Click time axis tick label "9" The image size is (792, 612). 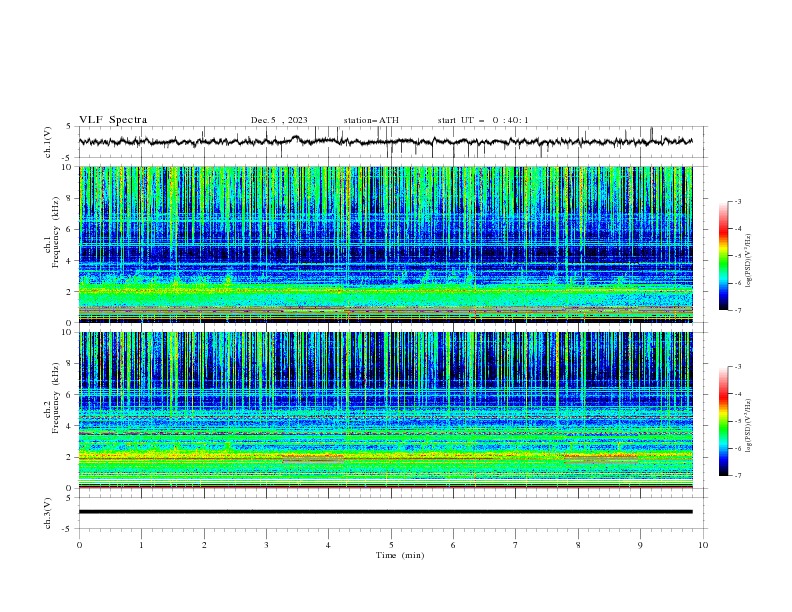pyautogui.click(x=640, y=545)
